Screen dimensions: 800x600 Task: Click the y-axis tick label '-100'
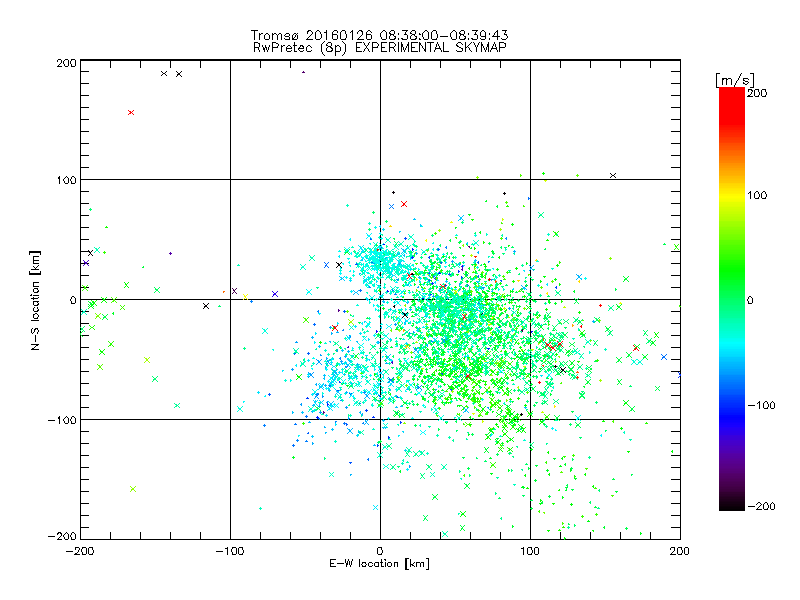[62, 420]
